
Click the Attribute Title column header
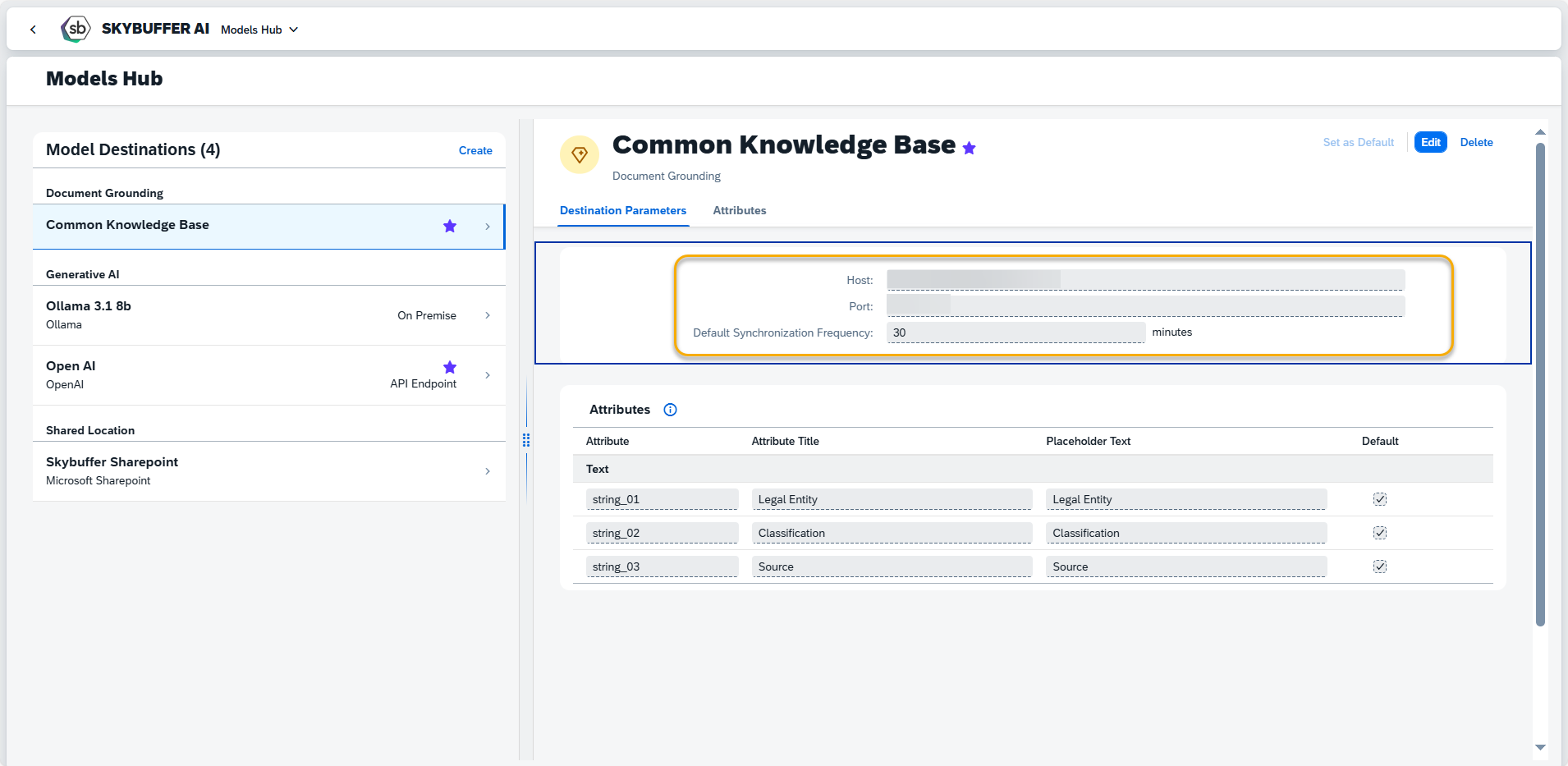coord(785,441)
